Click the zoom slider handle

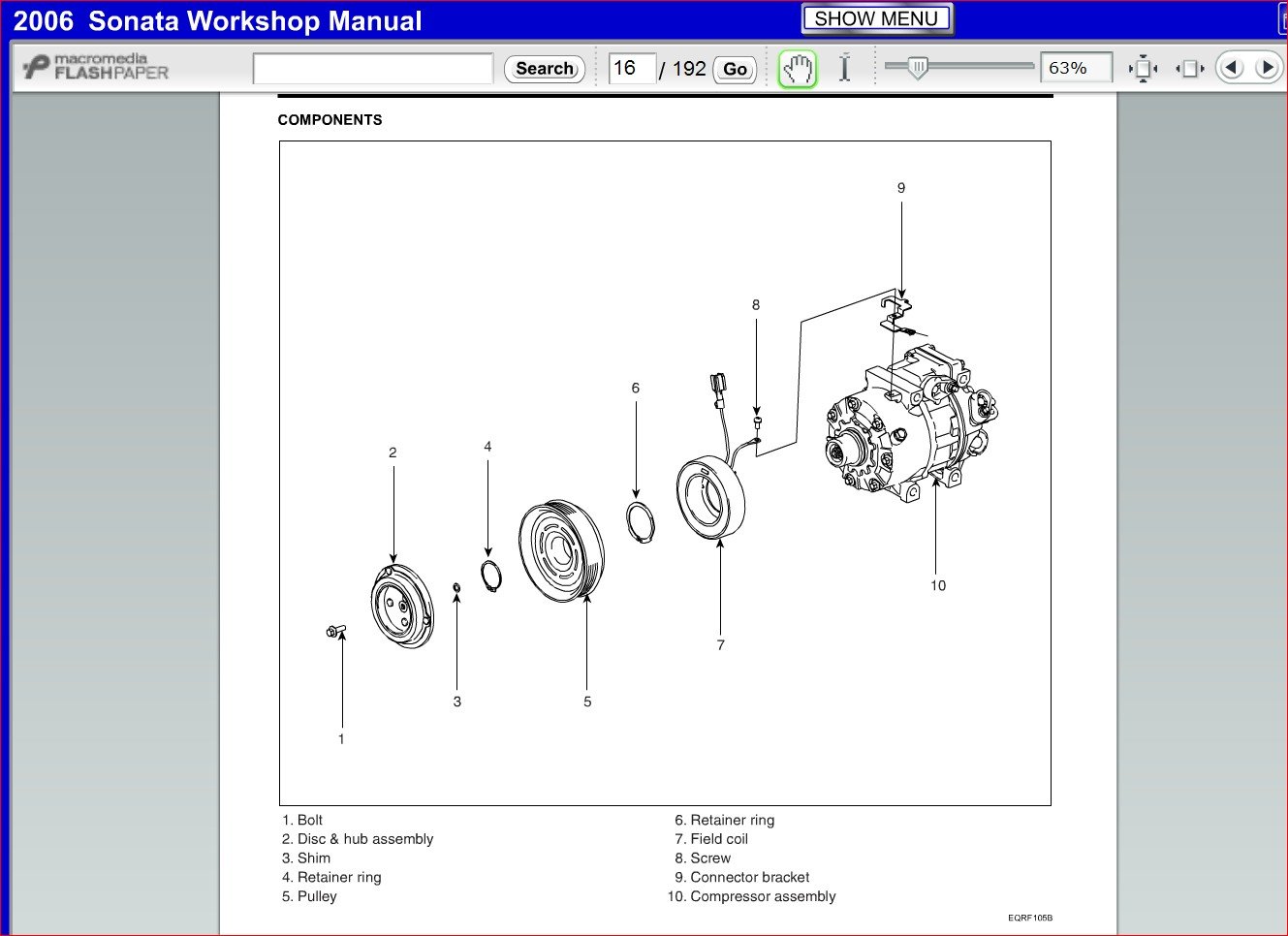coord(917,68)
